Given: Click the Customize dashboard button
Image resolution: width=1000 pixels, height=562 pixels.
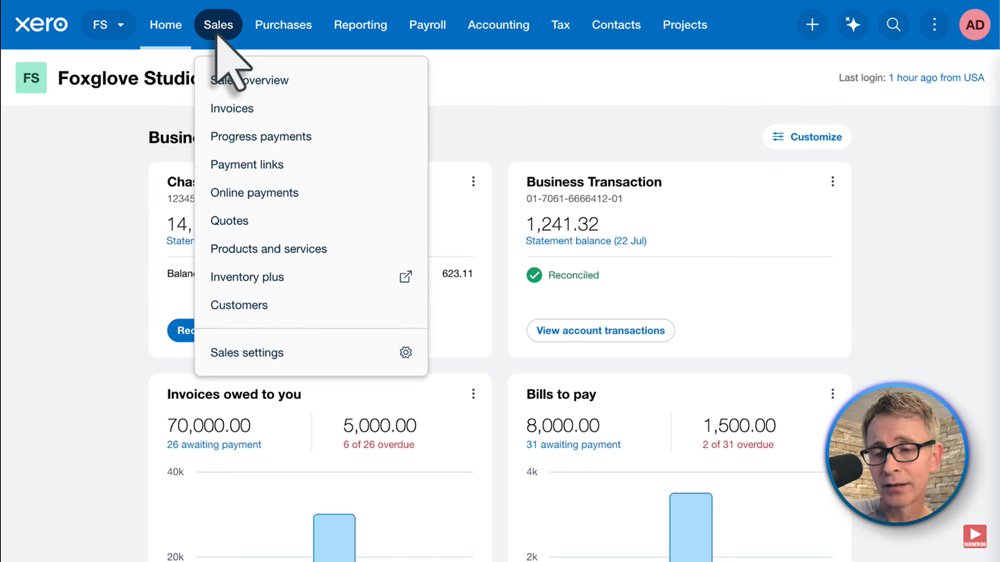Looking at the screenshot, I should pos(806,137).
